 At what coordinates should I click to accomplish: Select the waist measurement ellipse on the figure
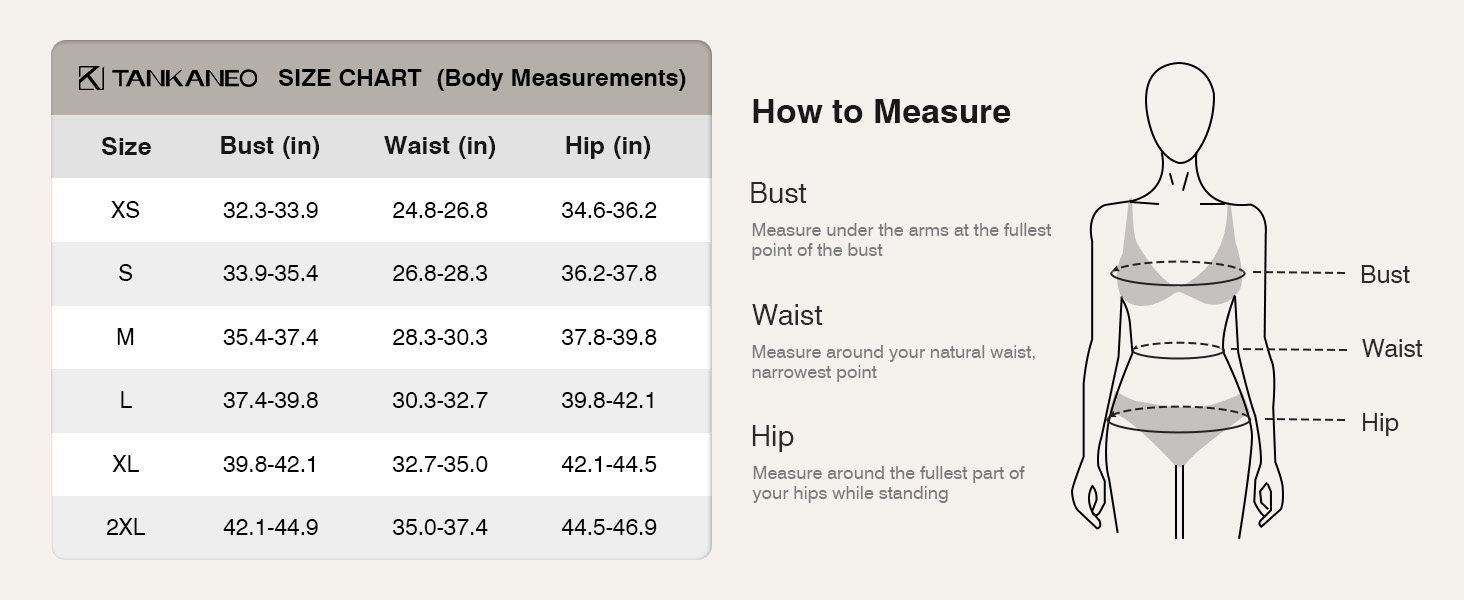coord(1178,350)
